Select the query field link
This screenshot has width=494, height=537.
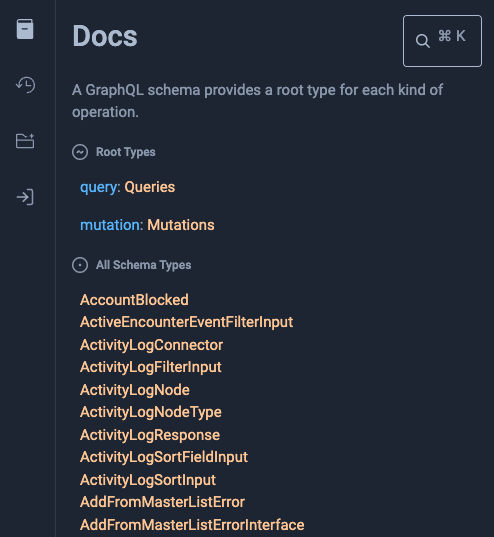point(98,188)
